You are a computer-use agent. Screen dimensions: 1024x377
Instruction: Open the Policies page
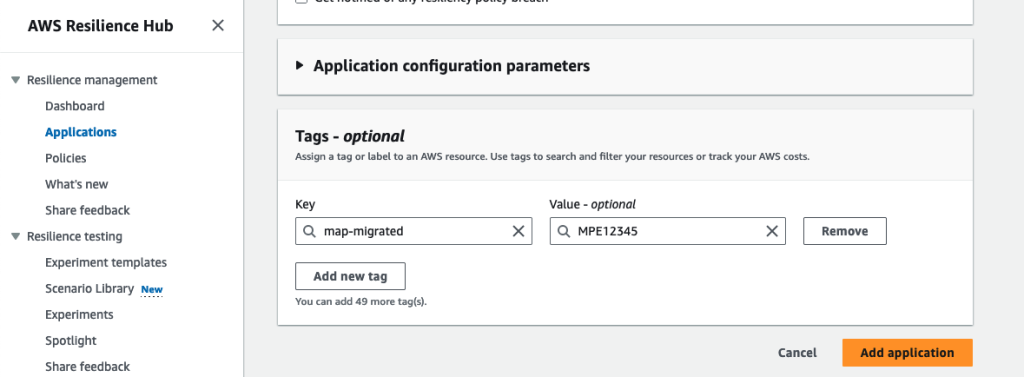(65, 158)
